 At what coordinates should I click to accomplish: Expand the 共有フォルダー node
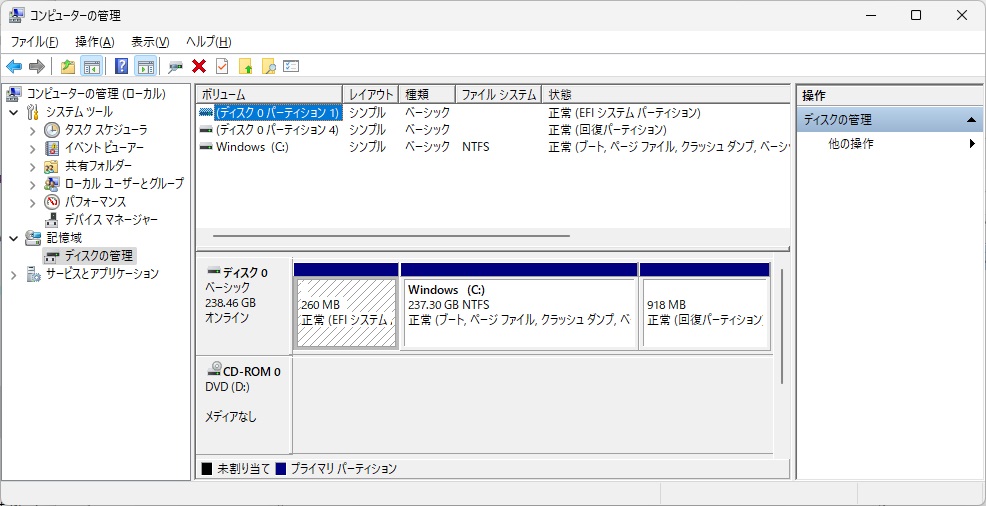tap(33, 167)
